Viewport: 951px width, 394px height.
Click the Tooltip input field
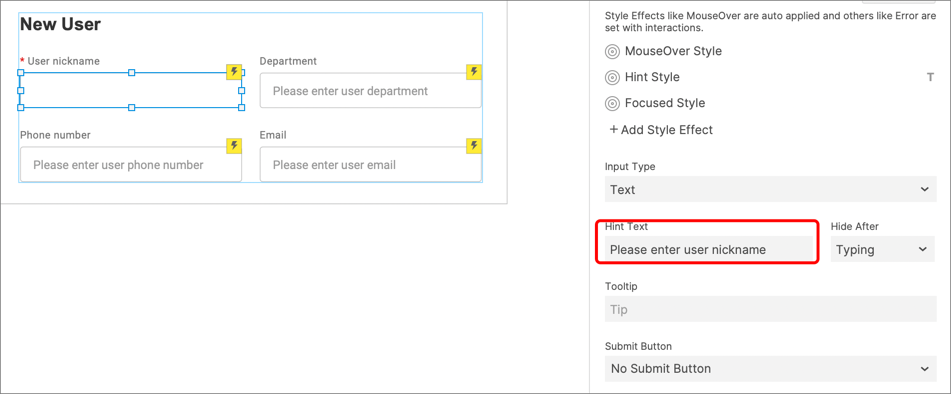point(770,309)
